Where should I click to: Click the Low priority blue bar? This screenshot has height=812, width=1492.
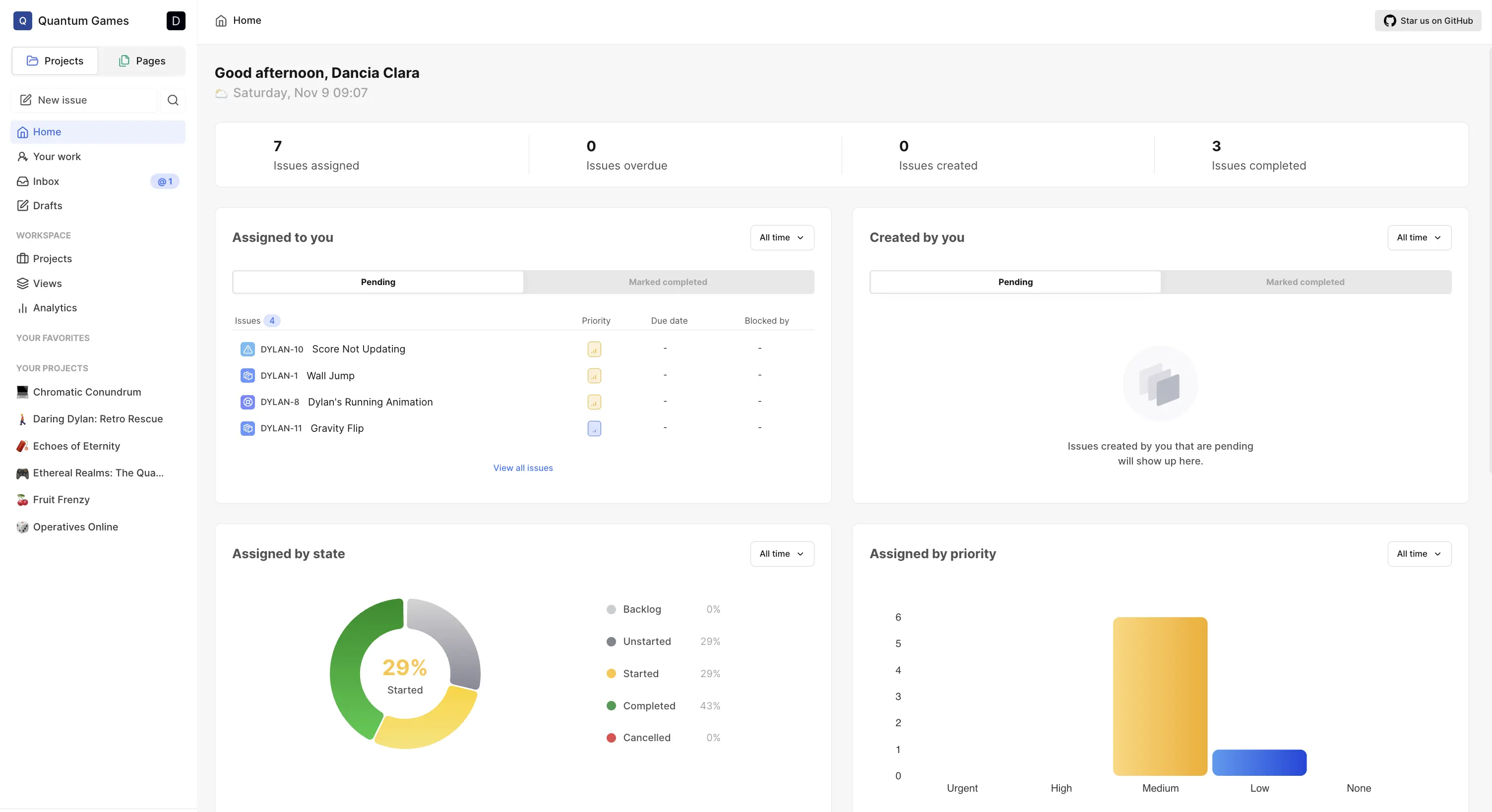1259,762
